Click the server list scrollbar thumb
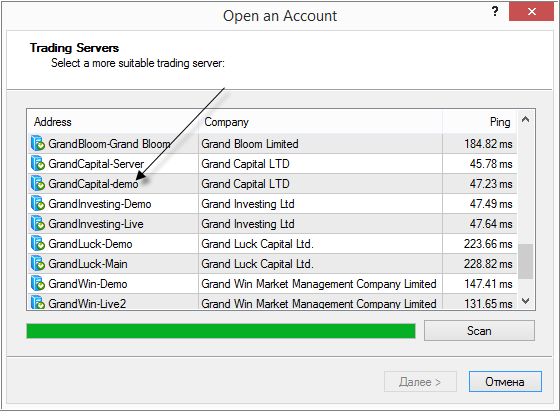This screenshot has width=560, height=411. tap(525, 261)
